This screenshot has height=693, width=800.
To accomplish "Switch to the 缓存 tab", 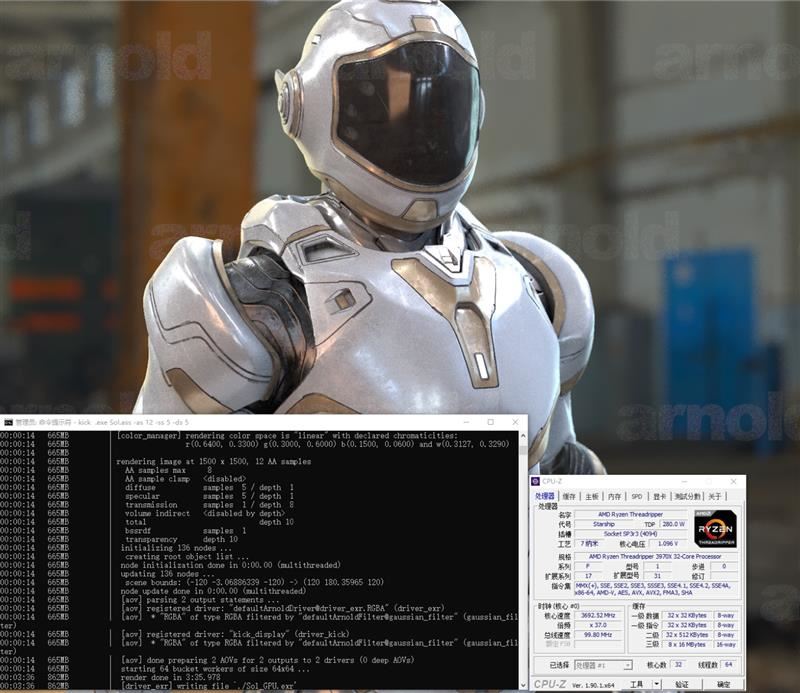I will 569,496.
